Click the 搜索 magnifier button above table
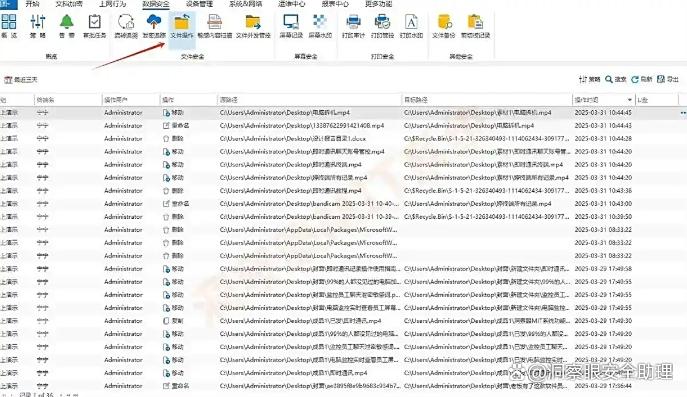Viewport: 687px width, 397px height. (616, 79)
